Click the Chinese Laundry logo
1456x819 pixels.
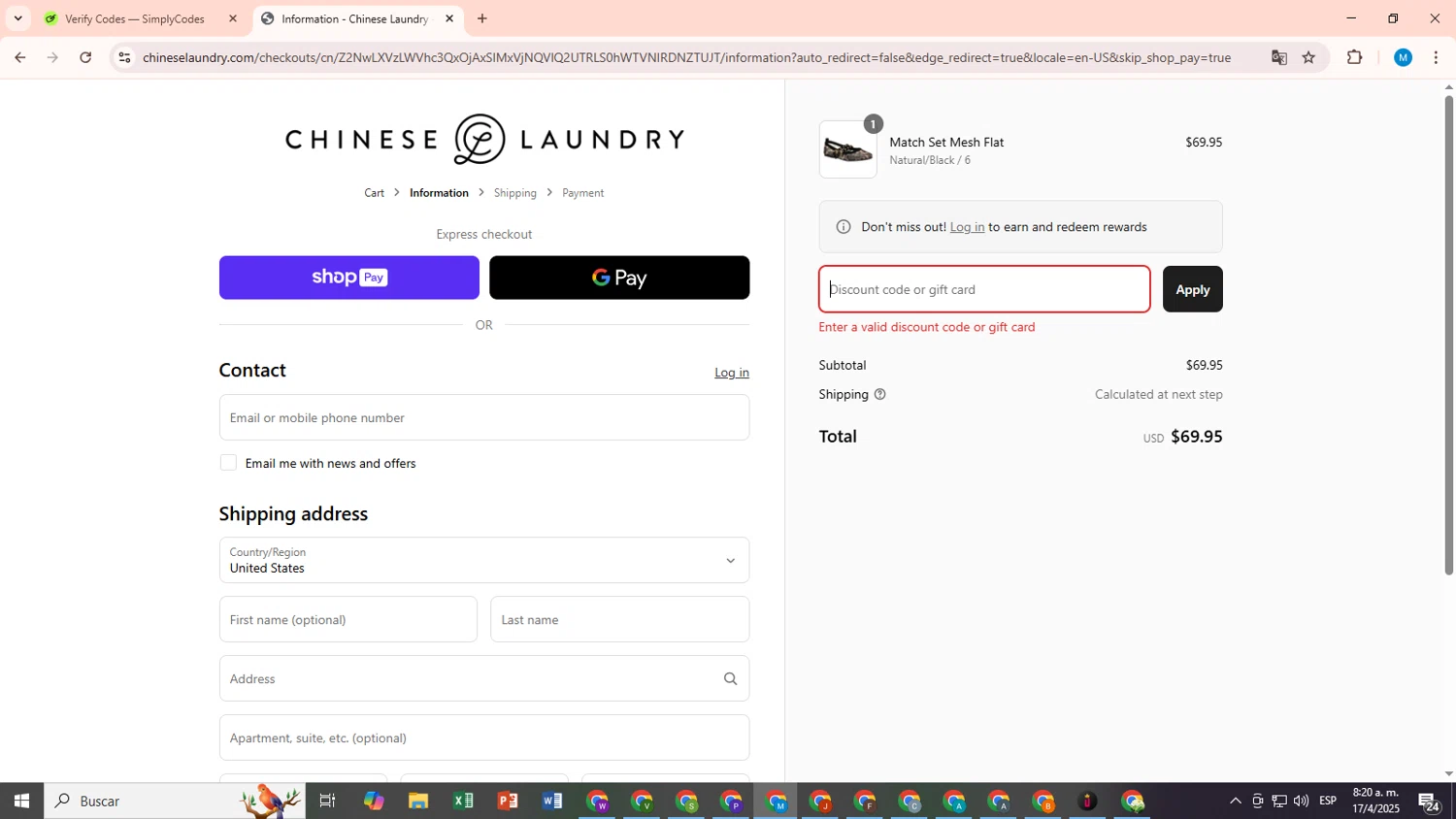click(x=484, y=139)
